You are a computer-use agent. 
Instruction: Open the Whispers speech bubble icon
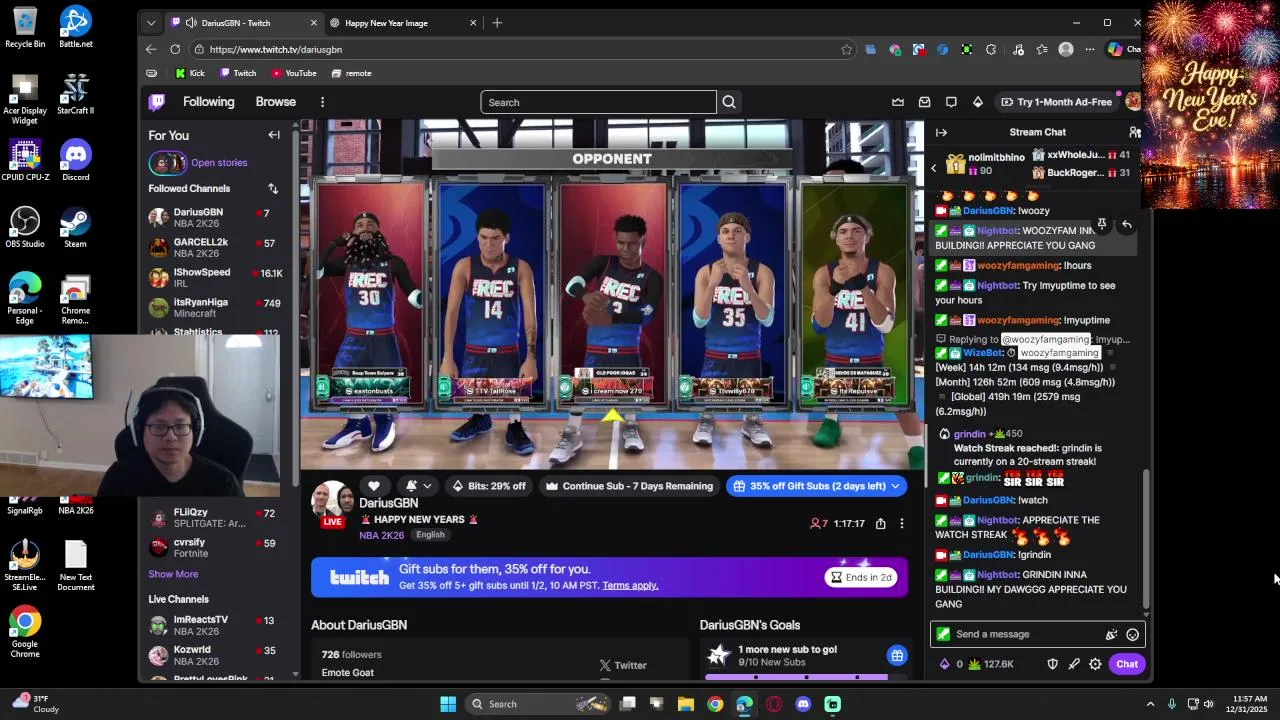point(951,102)
